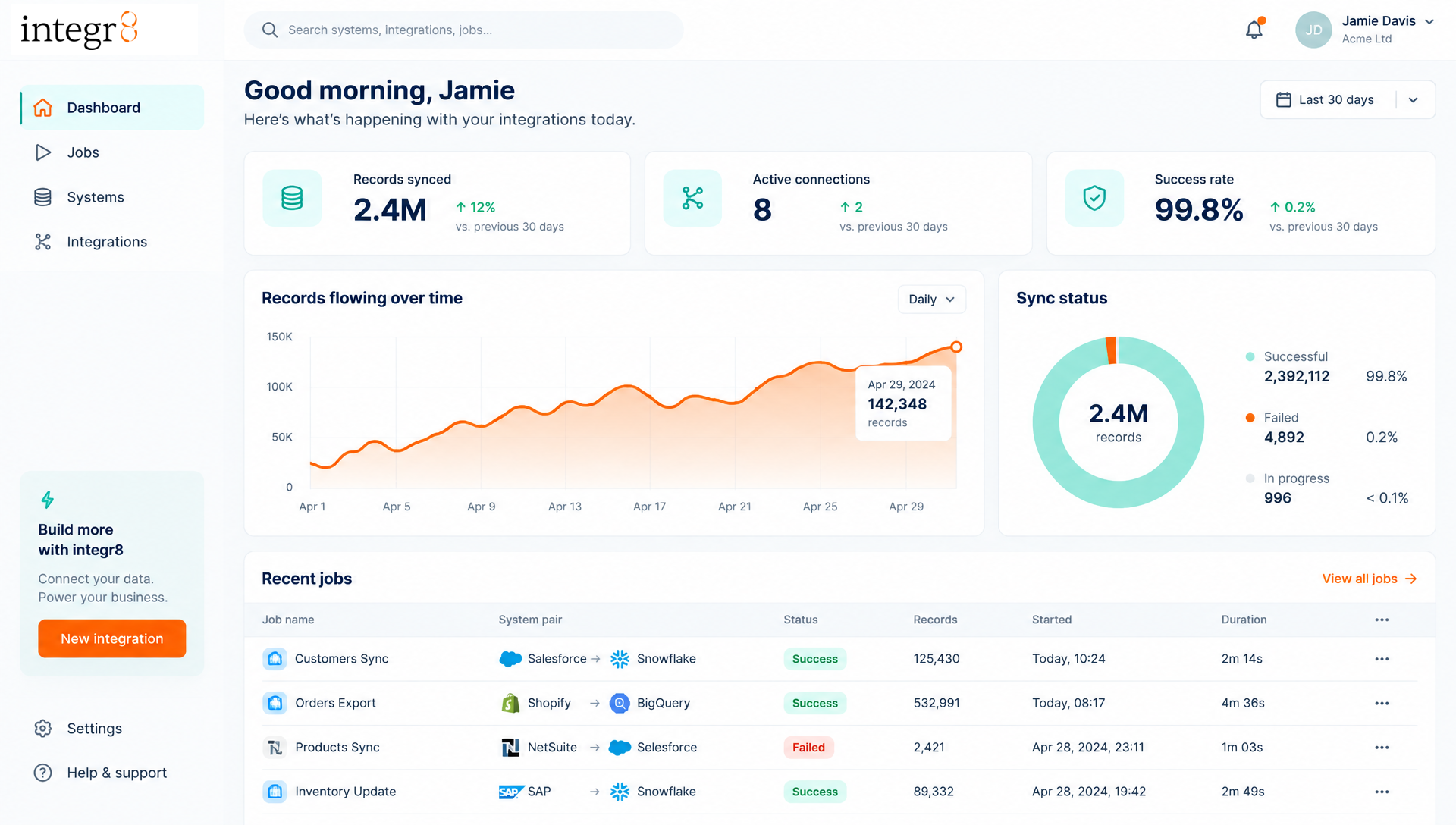Click the 532,991 records value
Viewport: 1456px width, 825px height.
[937, 703]
